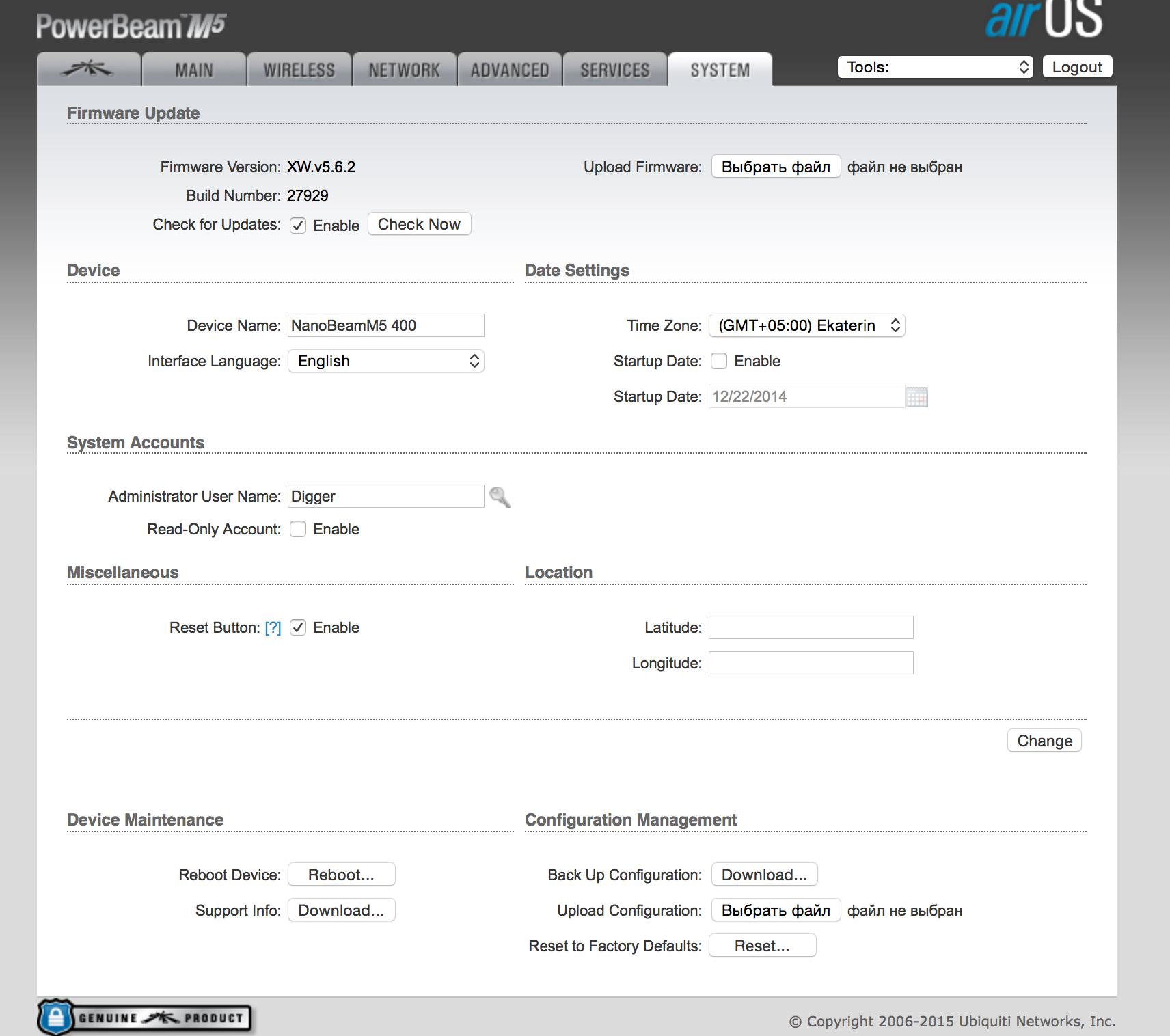Click the Firmware Update heading
1170x1036 pixels.
[133, 113]
